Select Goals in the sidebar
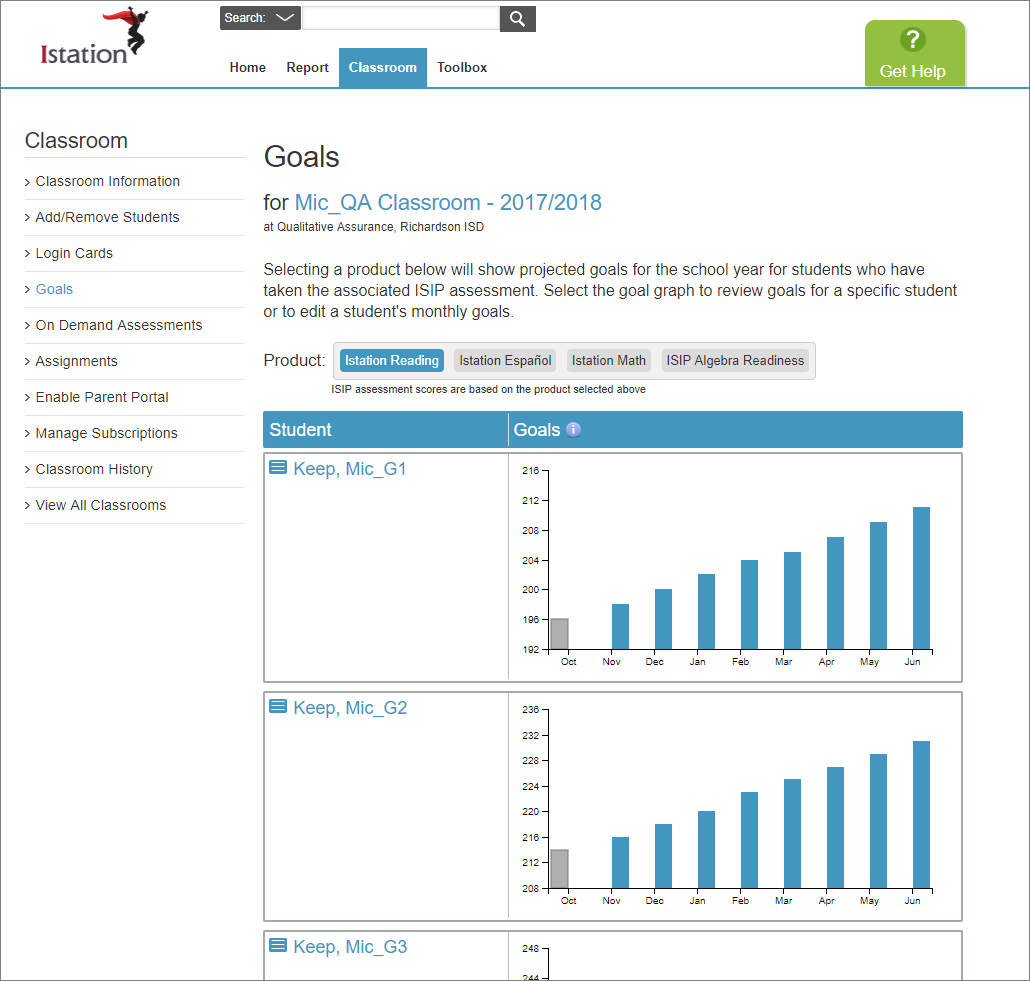This screenshot has height=981, width=1030. (x=54, y=289)
